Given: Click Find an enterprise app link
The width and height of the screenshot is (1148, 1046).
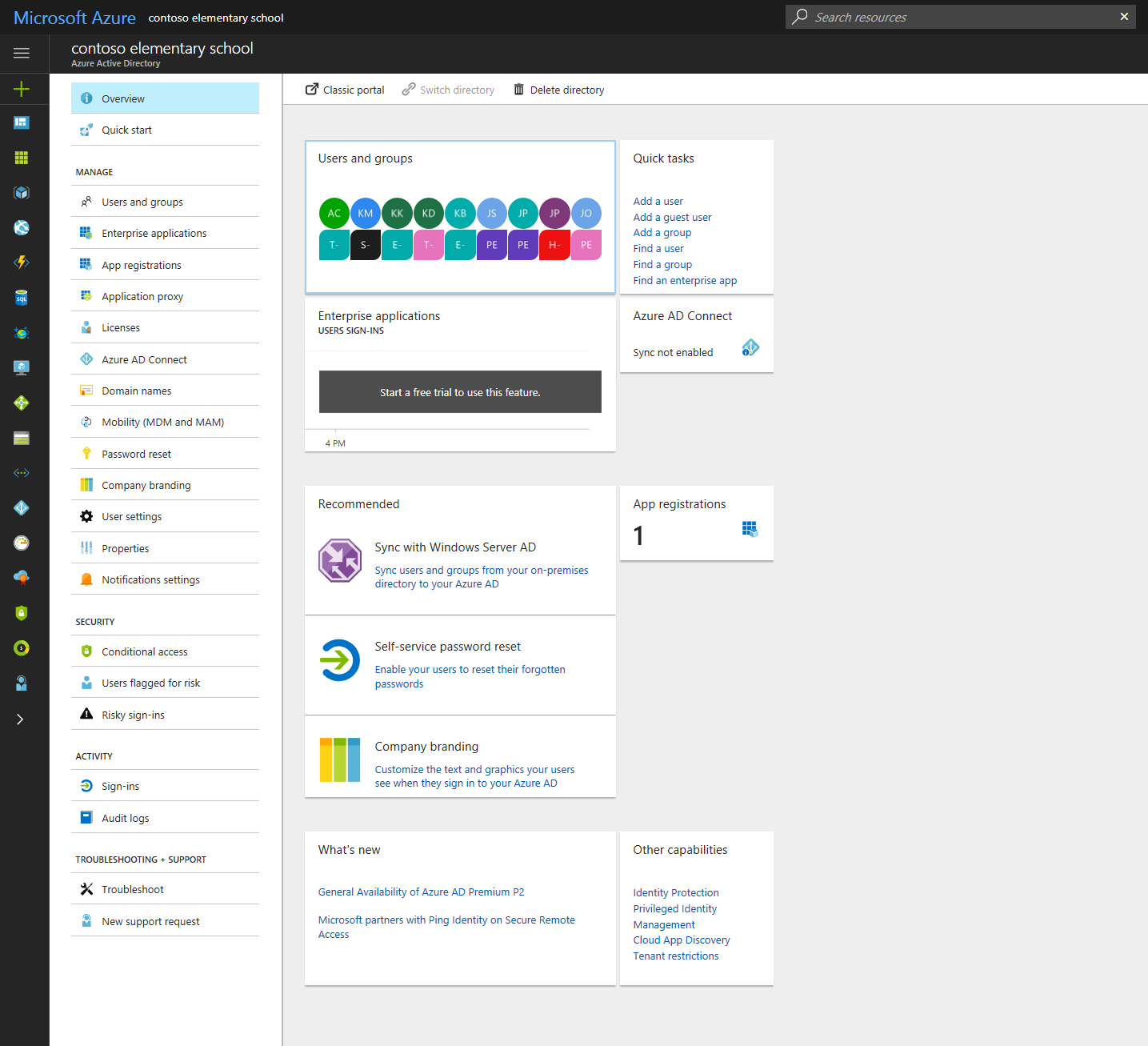Looking at the screenshot, I should click(x=685, y=280).
